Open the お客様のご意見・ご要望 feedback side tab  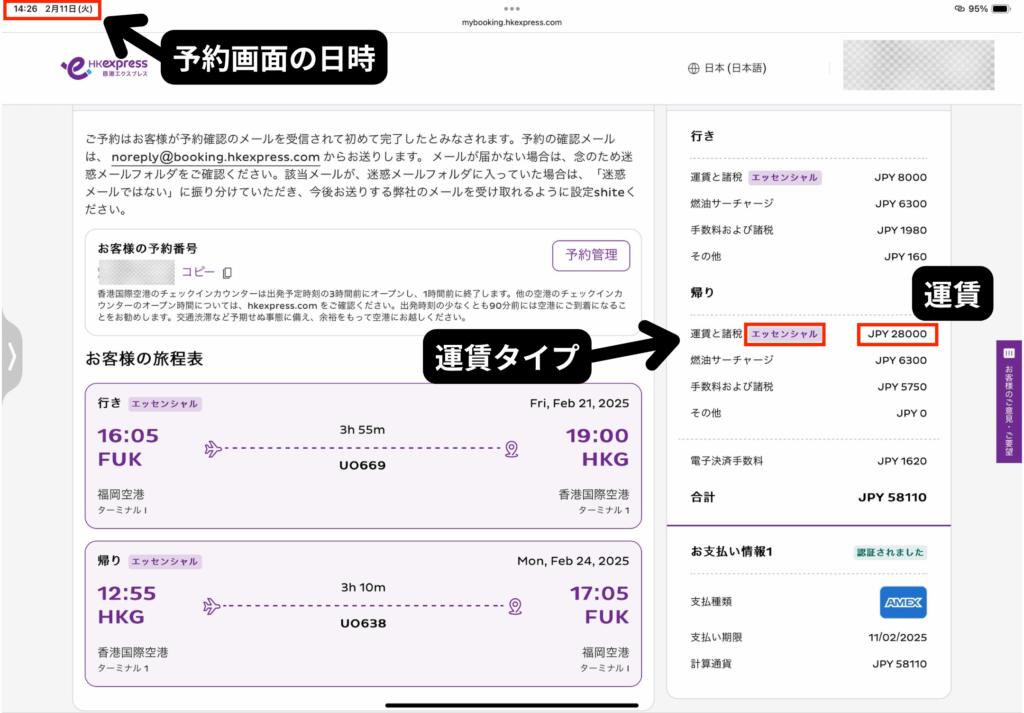coord(1009,401)
